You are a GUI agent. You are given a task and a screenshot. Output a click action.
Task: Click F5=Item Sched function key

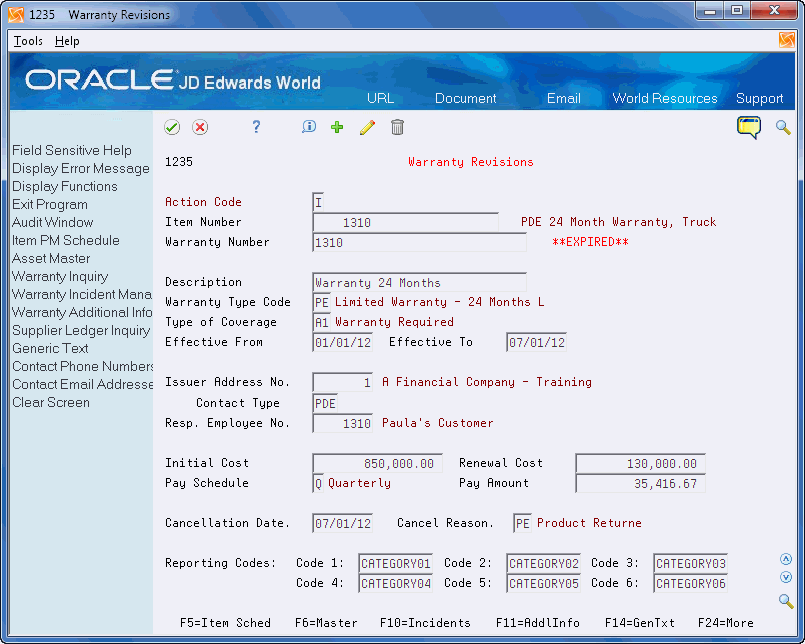tap(225, 623)
